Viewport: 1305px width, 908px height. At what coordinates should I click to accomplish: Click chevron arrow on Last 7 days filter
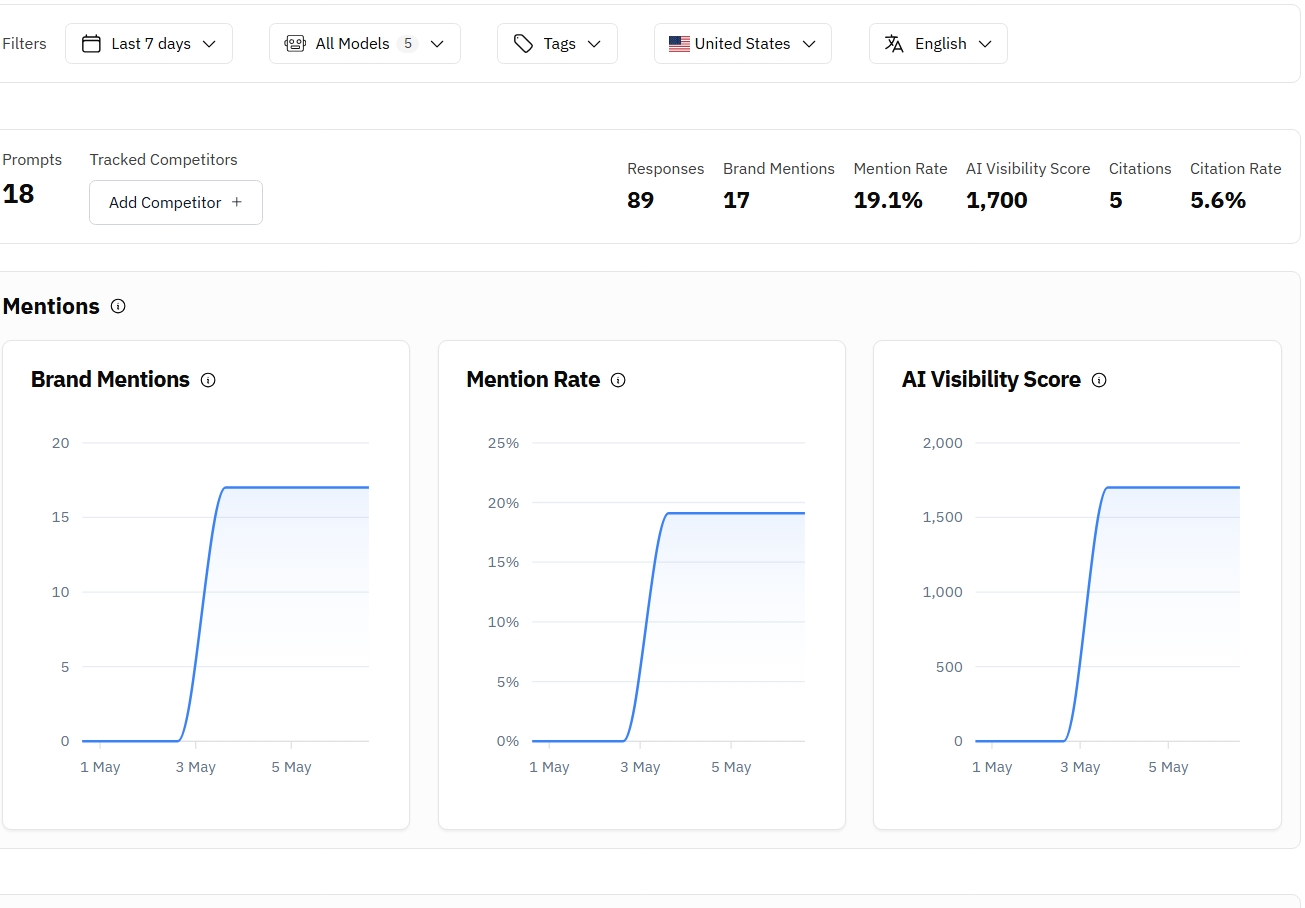click(209, 44)
